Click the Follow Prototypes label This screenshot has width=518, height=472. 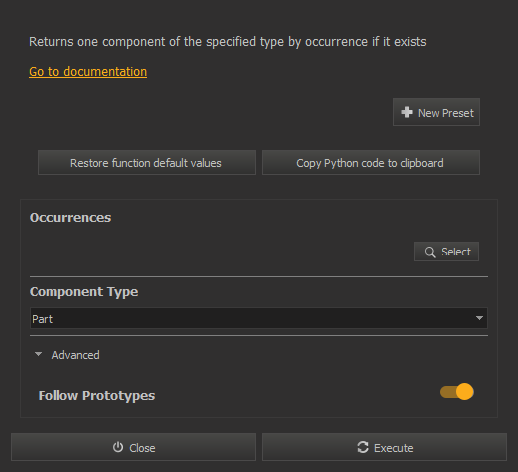(x=97, y=396)
